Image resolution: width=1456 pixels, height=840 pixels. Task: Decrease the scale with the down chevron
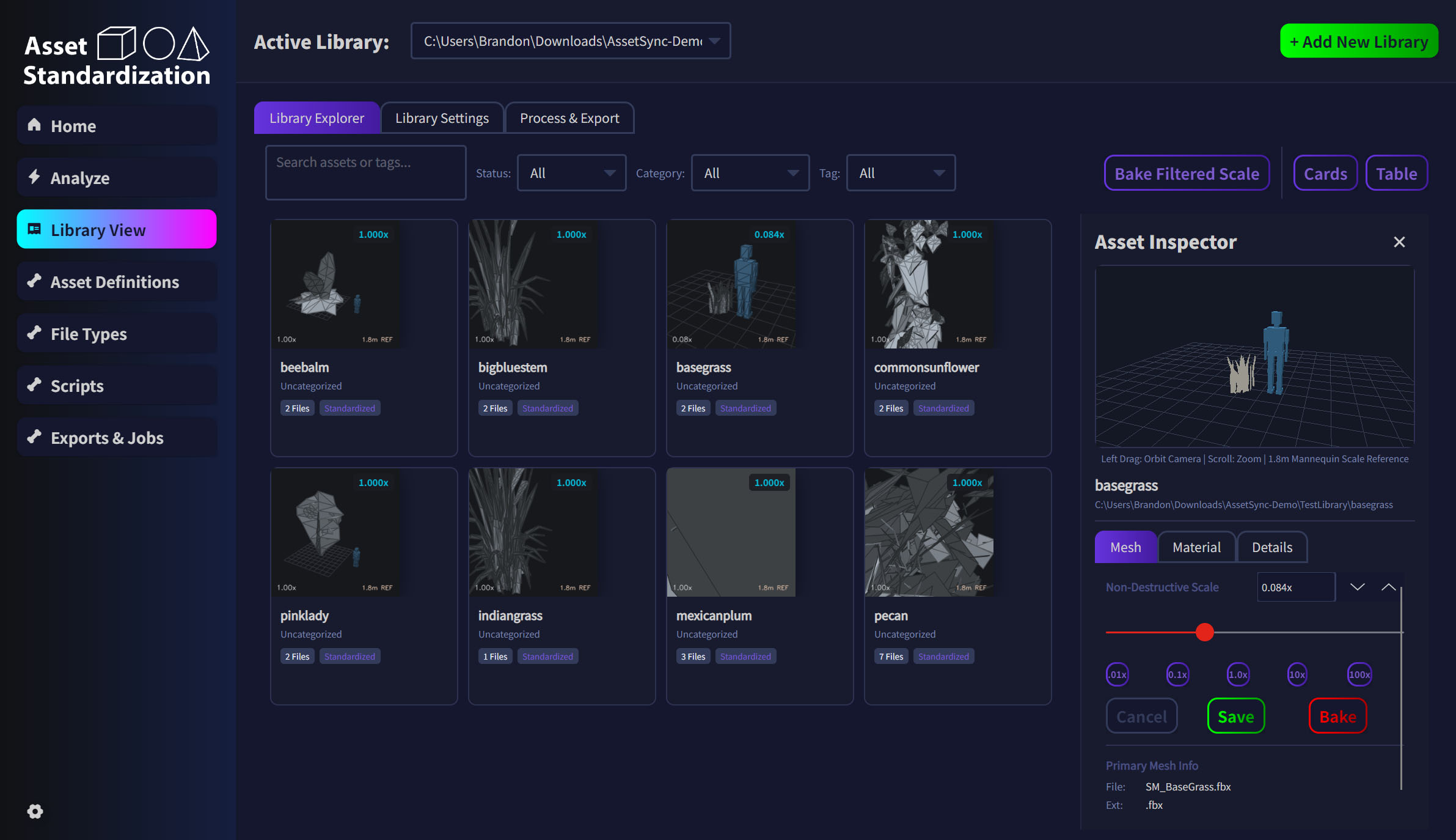click(1357, 587)
